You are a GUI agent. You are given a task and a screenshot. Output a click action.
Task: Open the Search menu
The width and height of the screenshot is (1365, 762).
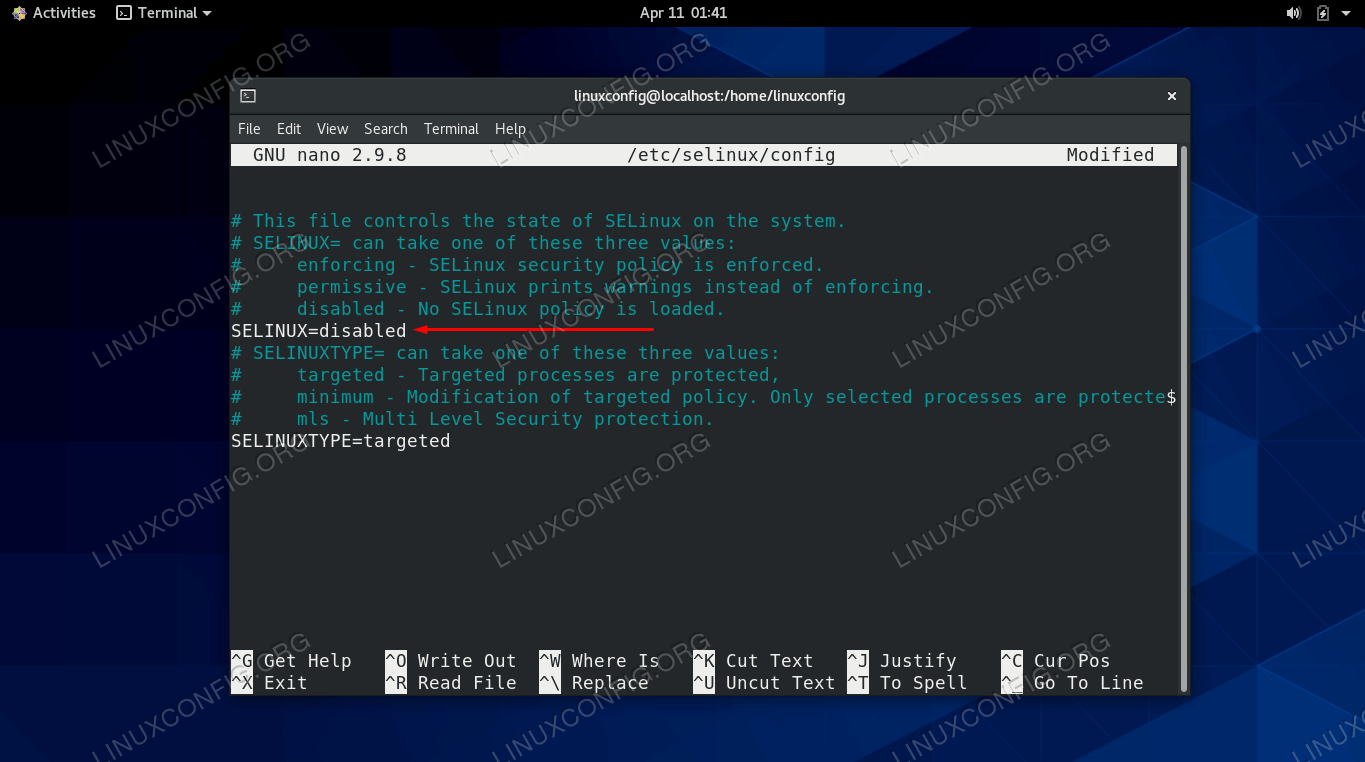coord(386,129)
